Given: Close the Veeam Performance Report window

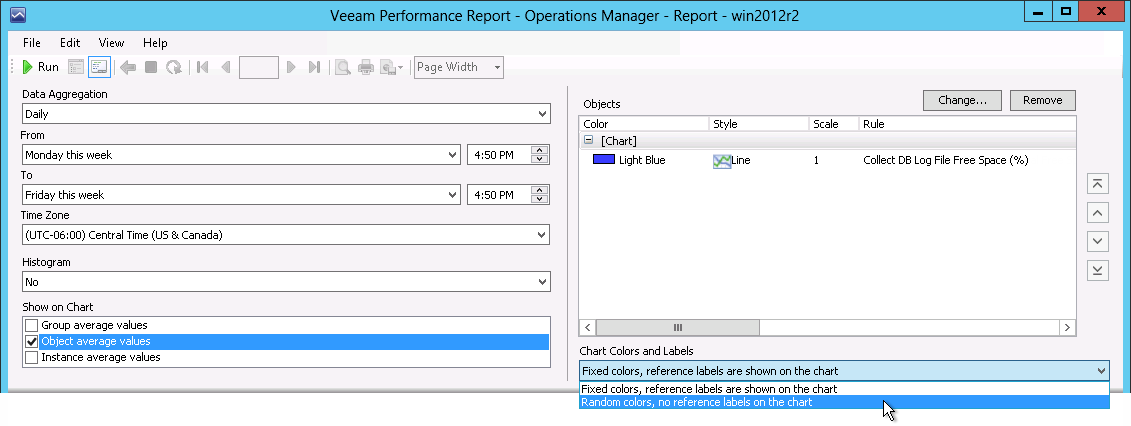Looking at the screenshot, I should pyautogui.click(x=1101, y=11).
